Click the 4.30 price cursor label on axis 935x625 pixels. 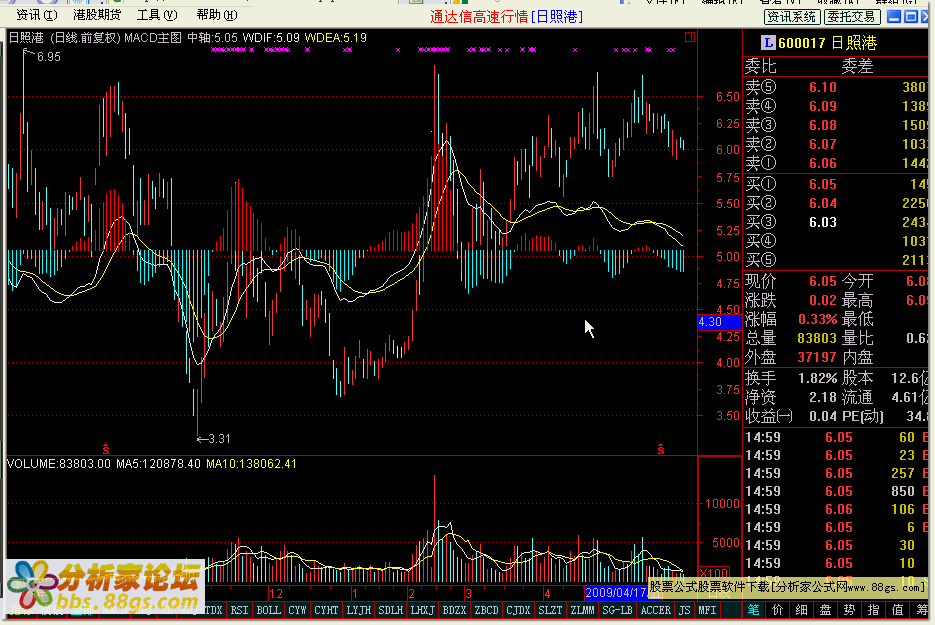pos(719,322)
